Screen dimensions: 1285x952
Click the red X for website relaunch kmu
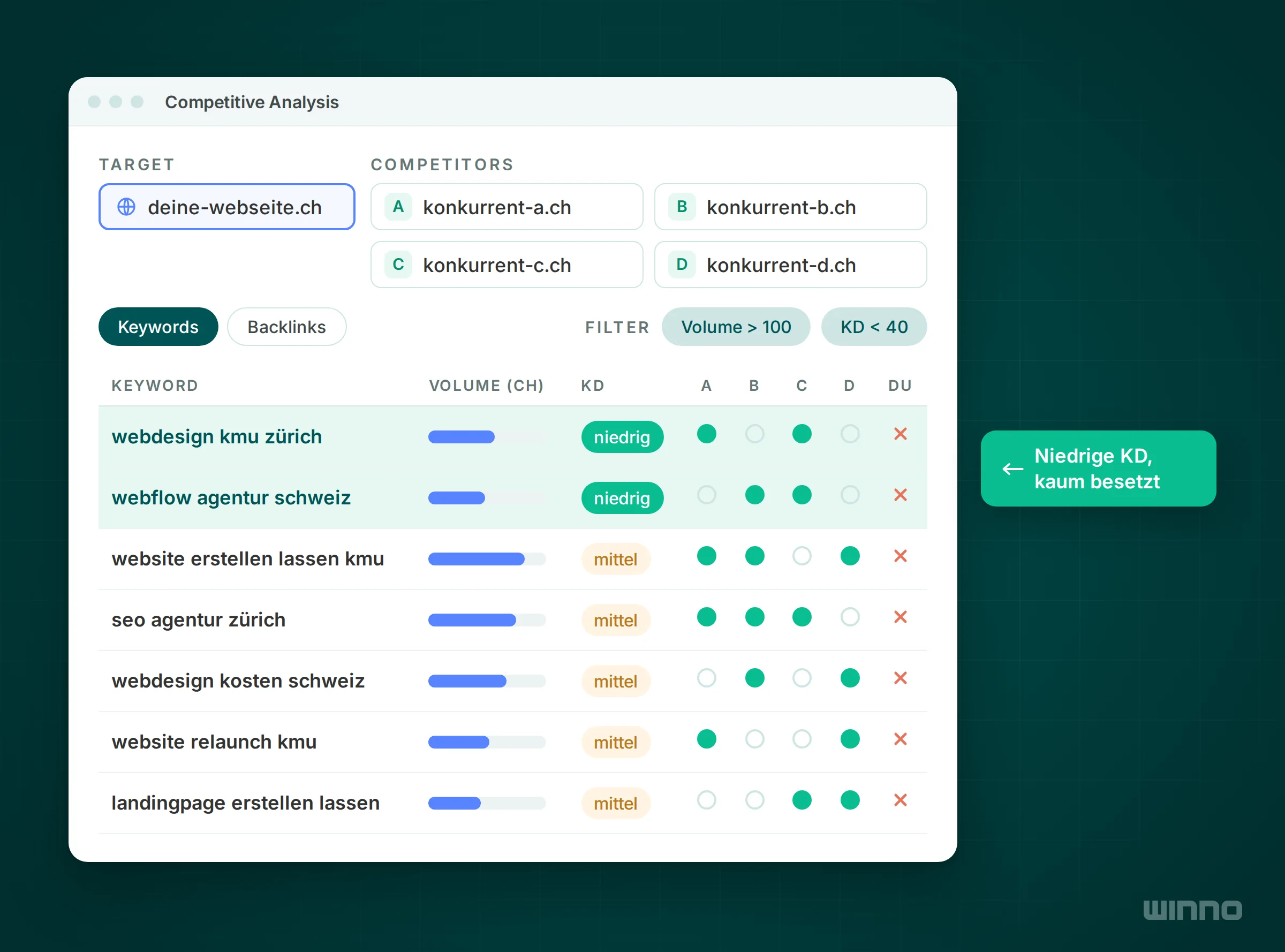900,739
